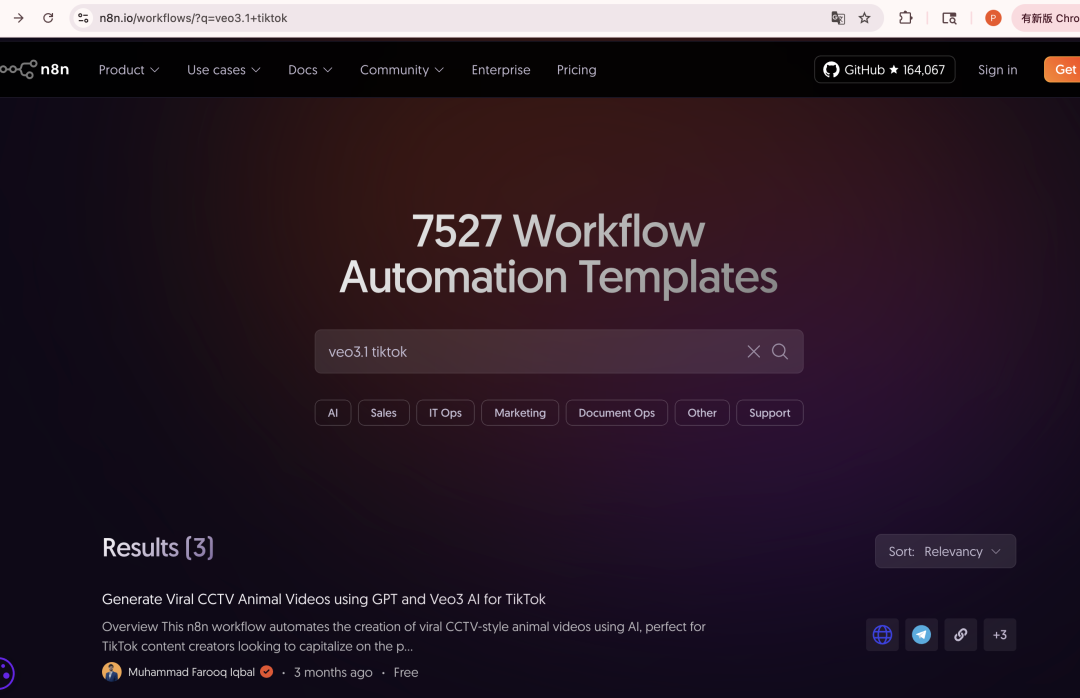Click the globe integration icon on the result

click(882, 635)
